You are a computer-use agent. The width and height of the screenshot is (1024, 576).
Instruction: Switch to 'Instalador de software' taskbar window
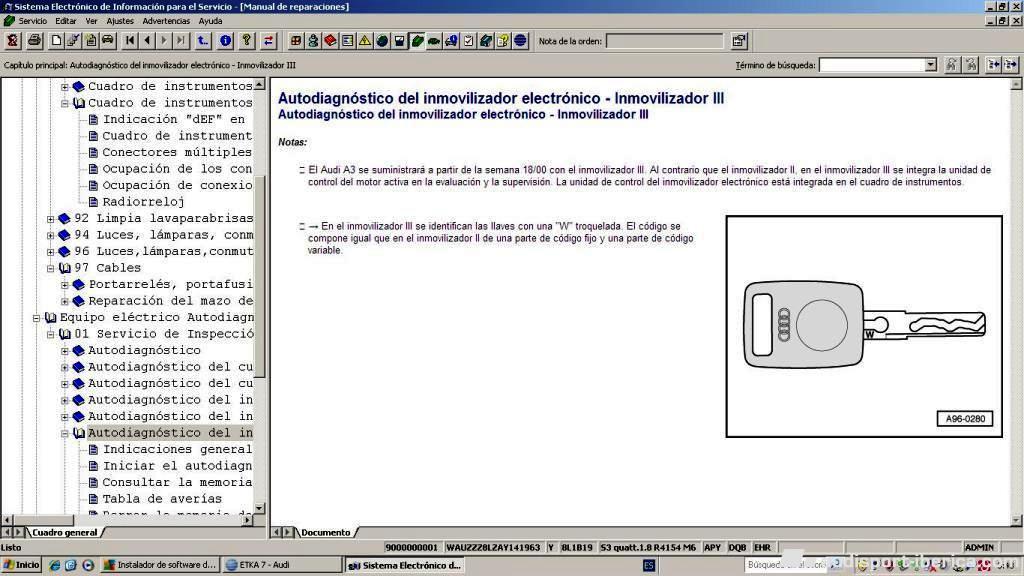161,565
